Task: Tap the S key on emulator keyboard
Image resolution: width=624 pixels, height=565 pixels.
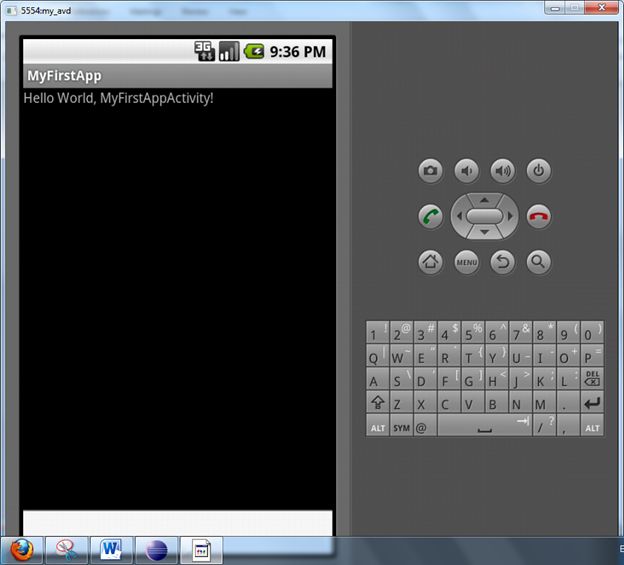Action: coord(402,379)
